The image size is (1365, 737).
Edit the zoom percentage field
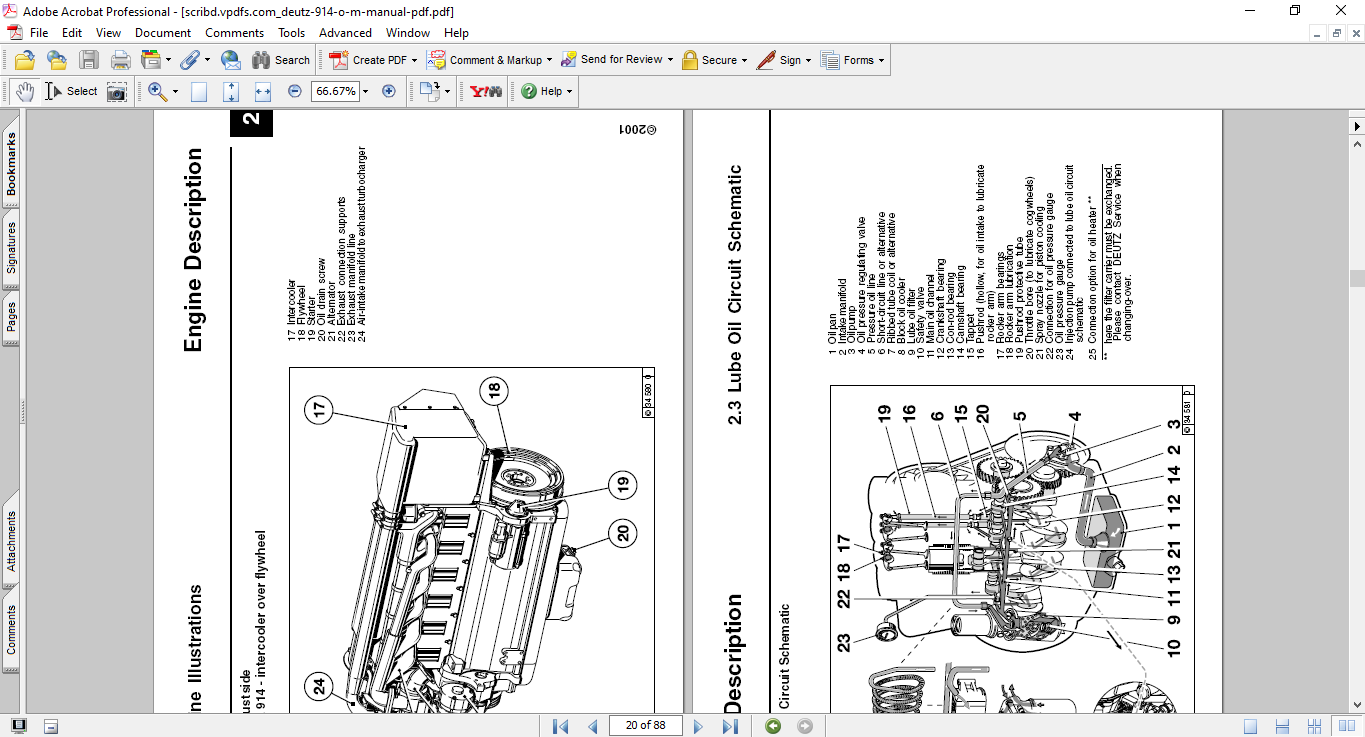tap(336, 91)
